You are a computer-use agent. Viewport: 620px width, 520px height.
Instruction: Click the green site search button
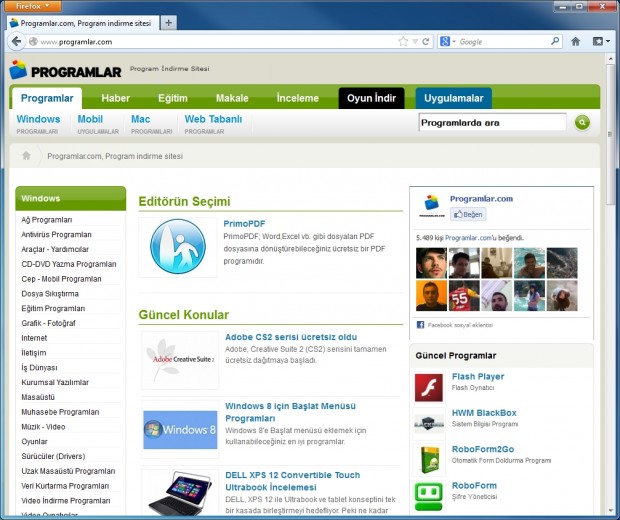(x=582, y=123)
